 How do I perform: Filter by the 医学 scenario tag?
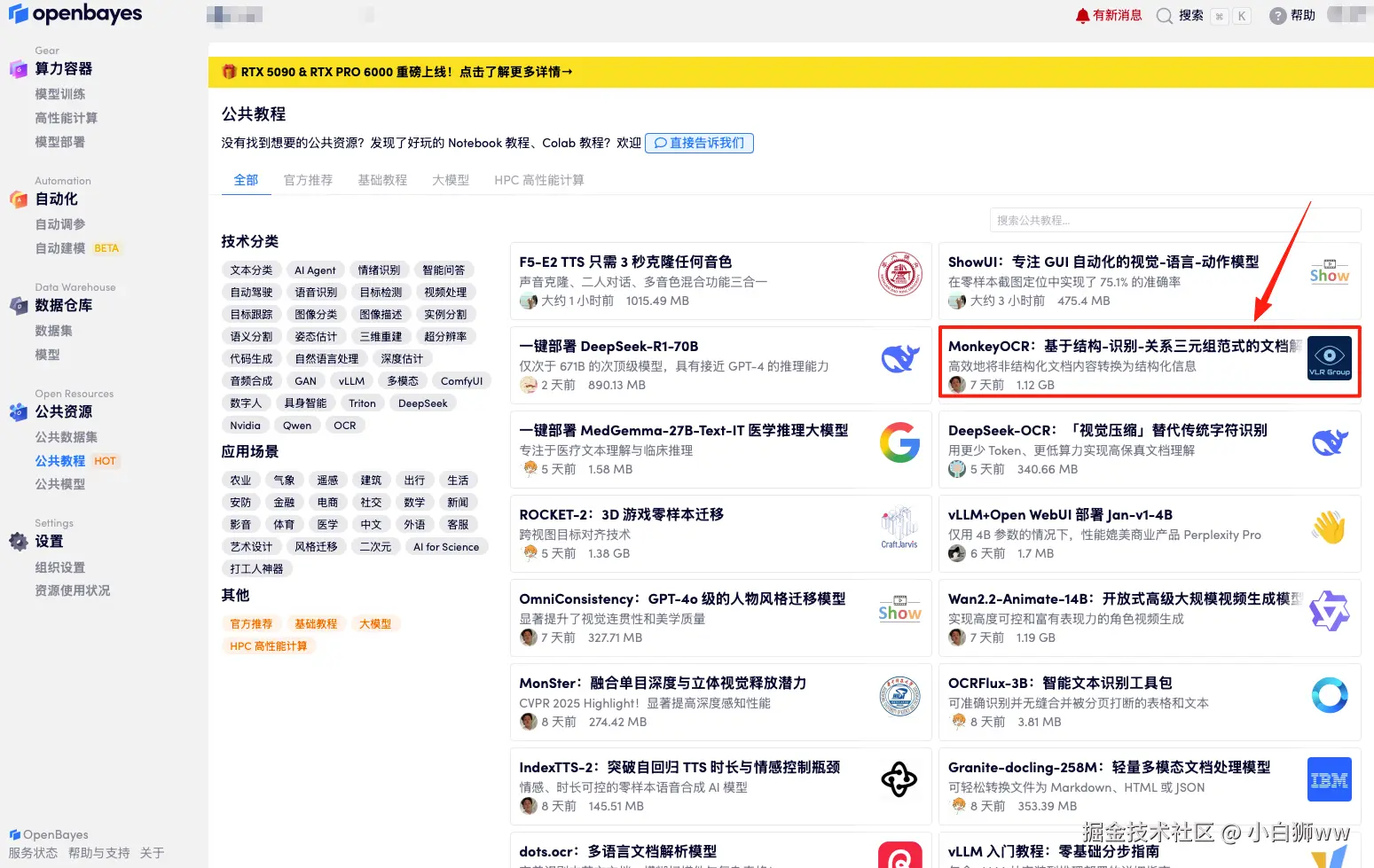(x=327, y=525)
